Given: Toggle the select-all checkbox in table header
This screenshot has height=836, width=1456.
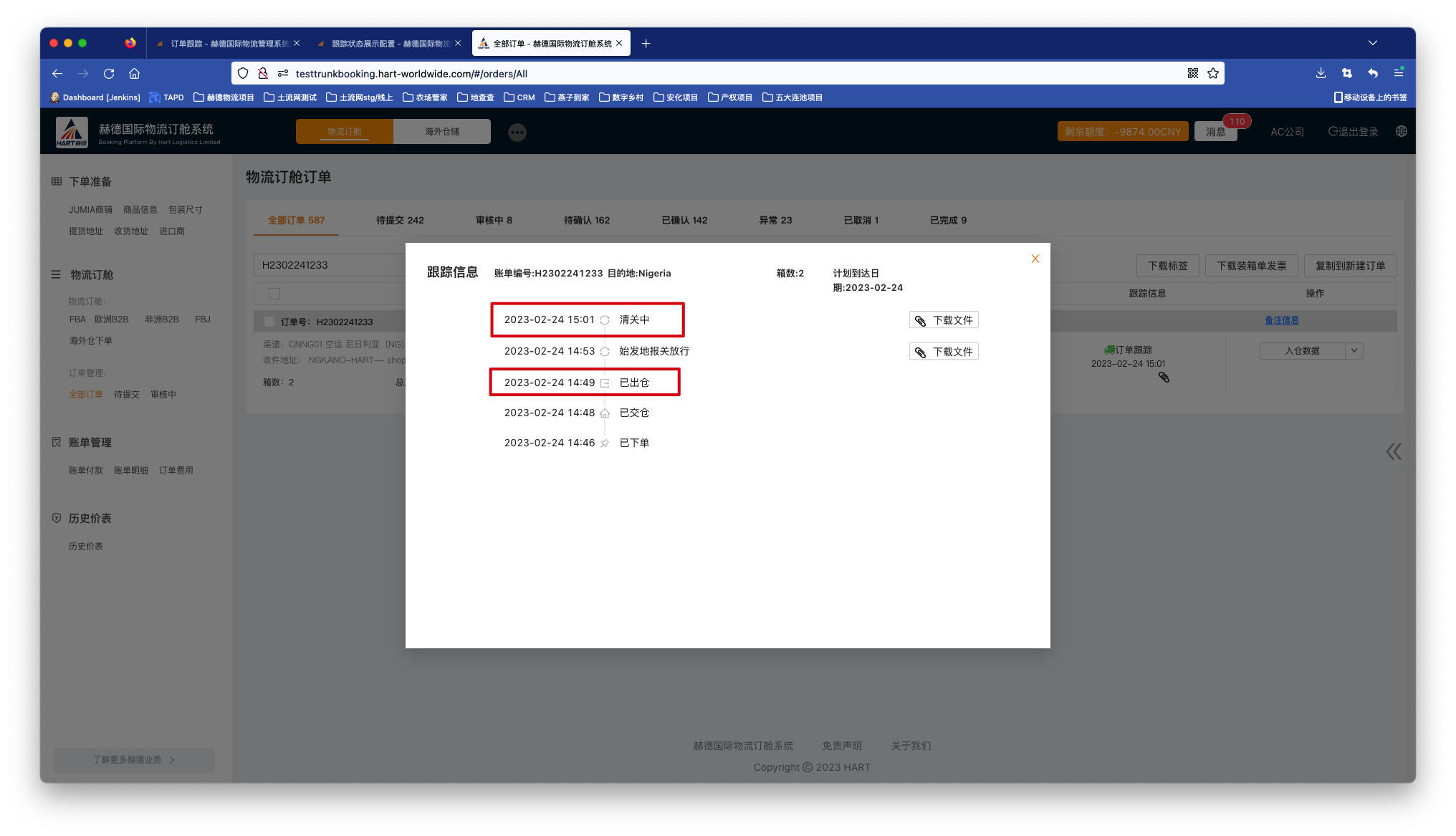Looking at the screenshot, I should click(x=274, y=294).
